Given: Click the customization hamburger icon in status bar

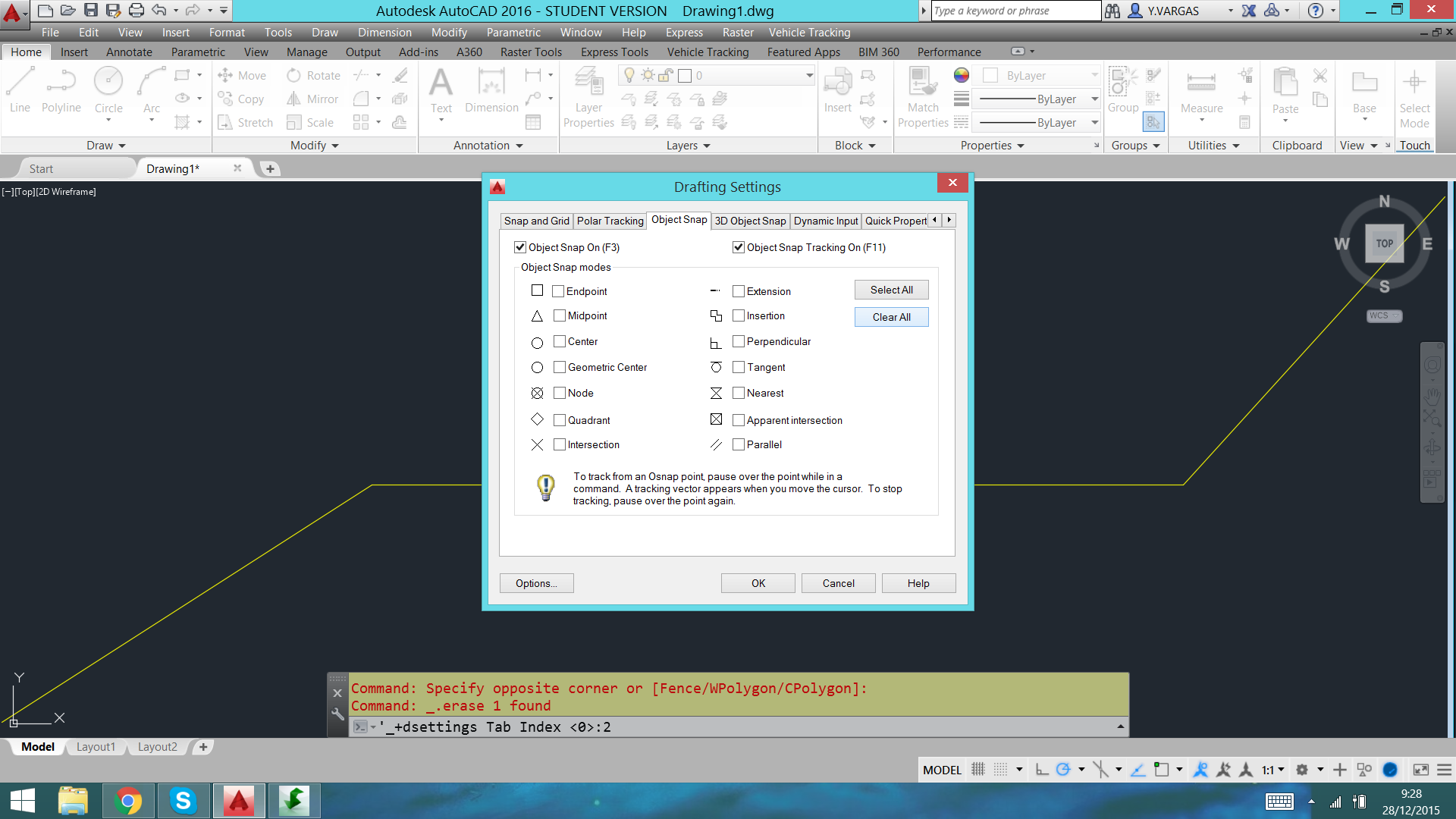Looking at the screenshot, I should [x=1445, y=770].
